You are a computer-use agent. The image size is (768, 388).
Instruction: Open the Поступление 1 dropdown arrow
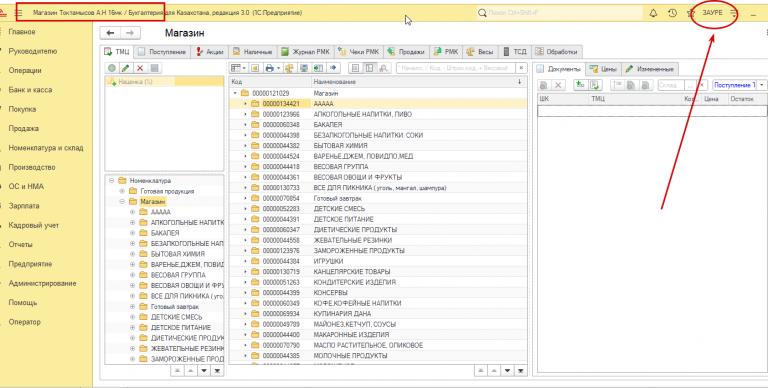(762, 85)
